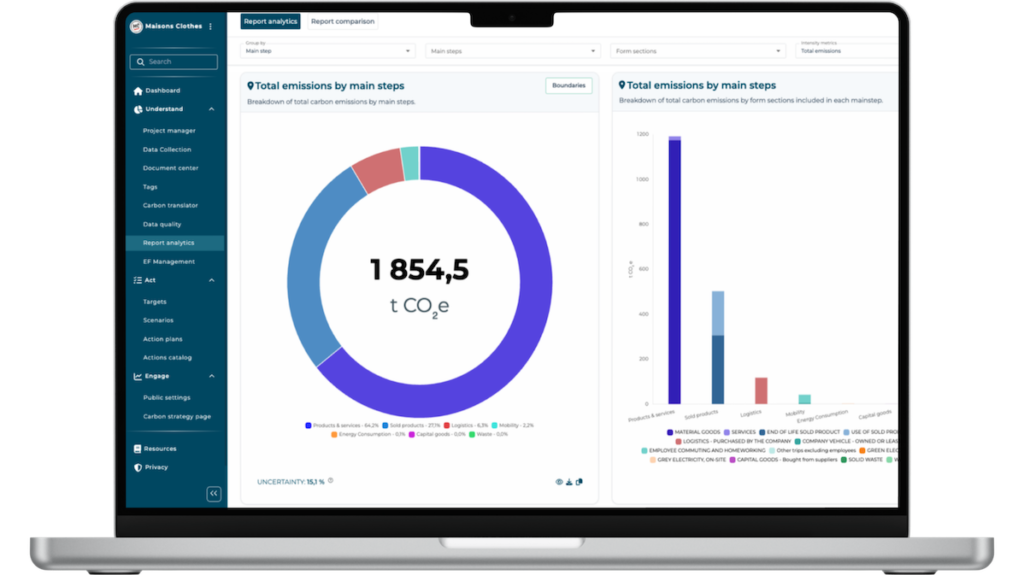Click the Boundaries button
This screenshot has height=575, width=1024.
pos(568,86)
